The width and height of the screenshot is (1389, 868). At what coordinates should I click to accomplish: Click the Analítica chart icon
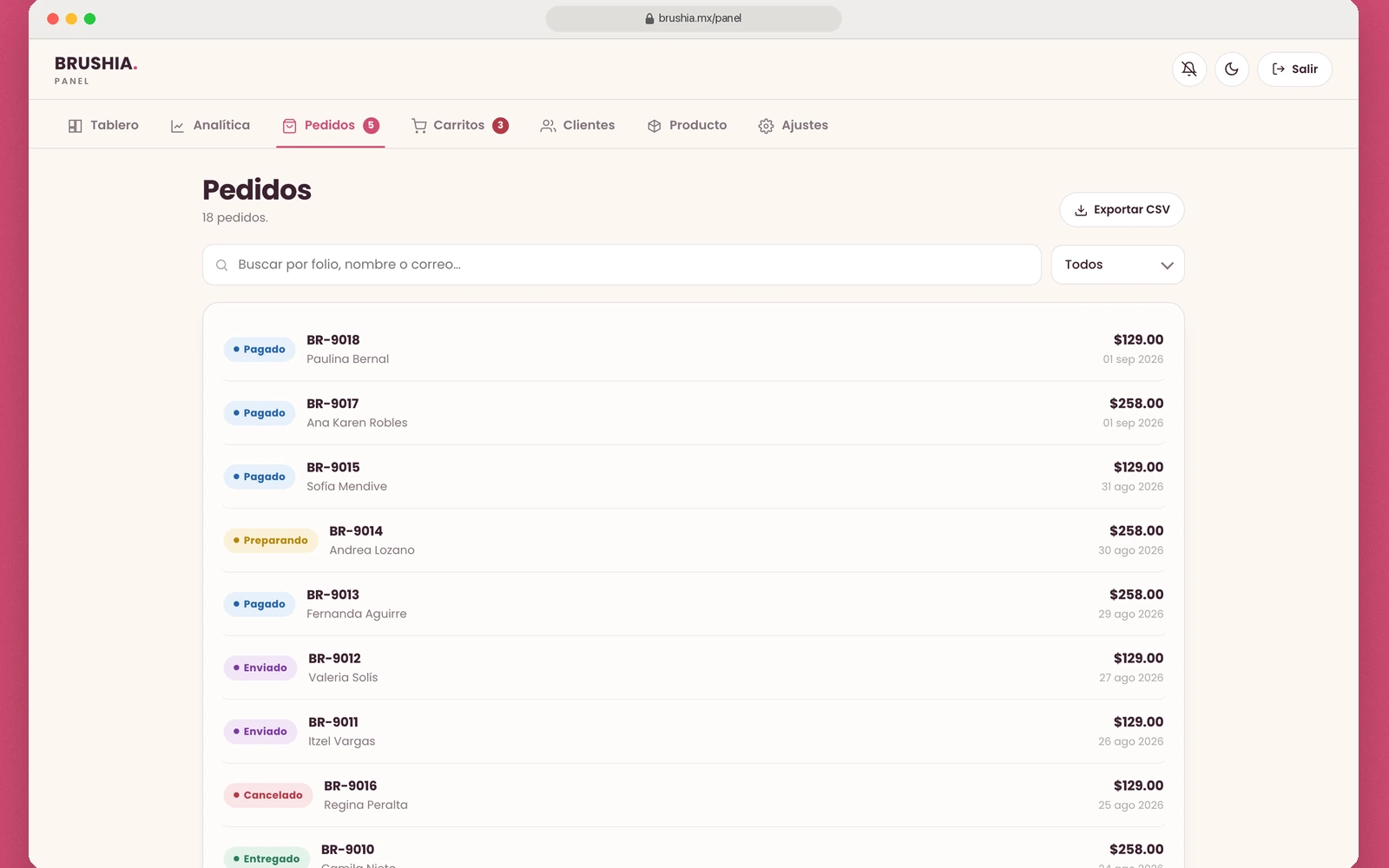pyautogui.click(x=177, y=126)
